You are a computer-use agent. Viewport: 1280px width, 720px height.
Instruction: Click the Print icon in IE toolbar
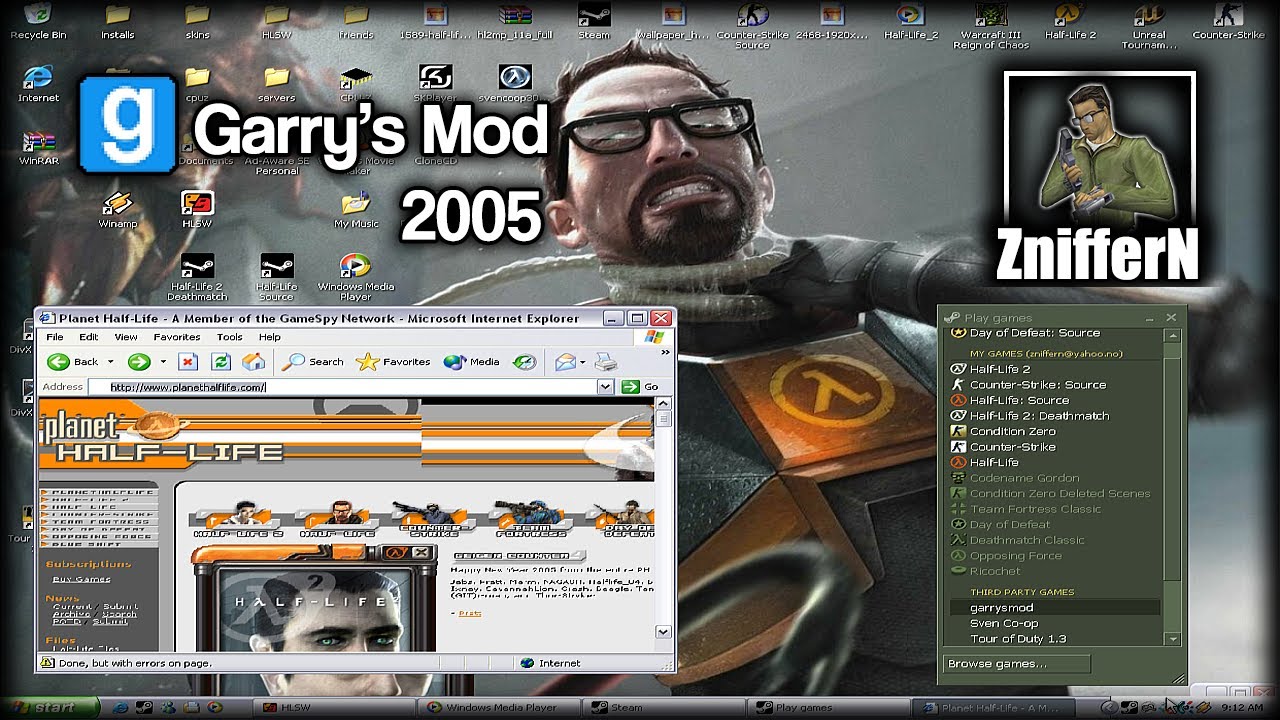coord(606,361)
